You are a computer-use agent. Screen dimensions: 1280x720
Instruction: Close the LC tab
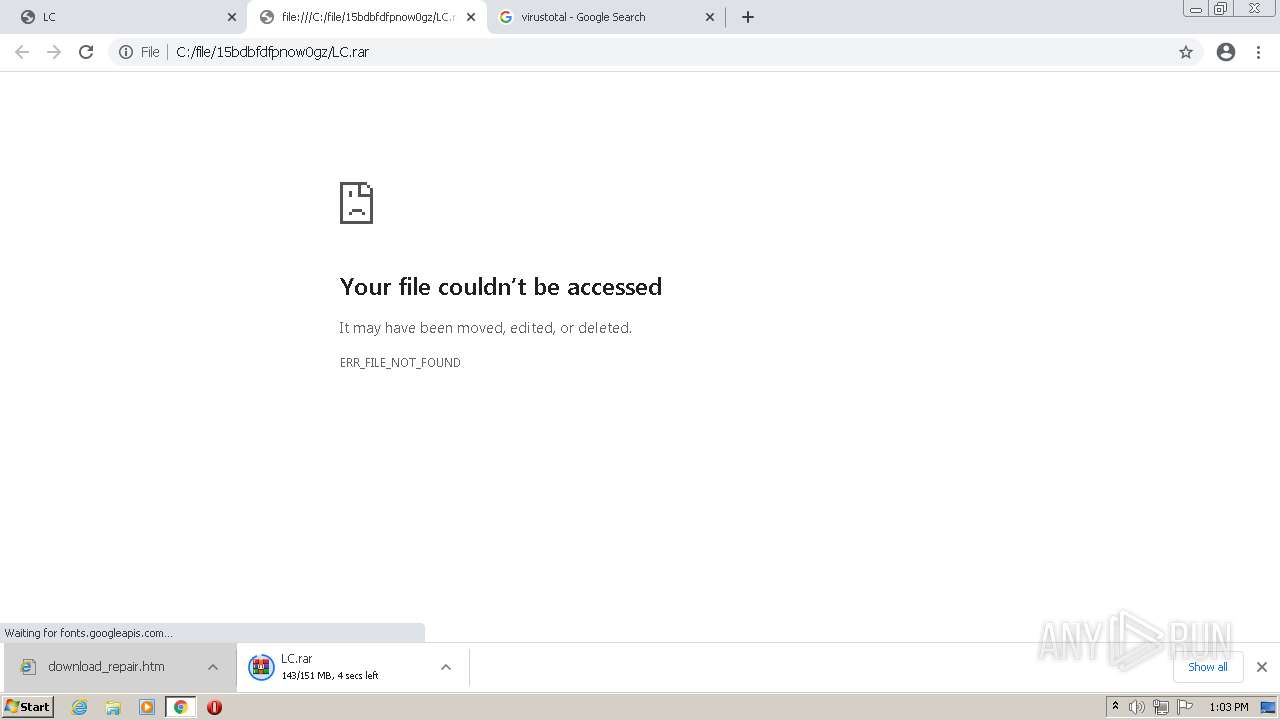(x=232, y=17)
